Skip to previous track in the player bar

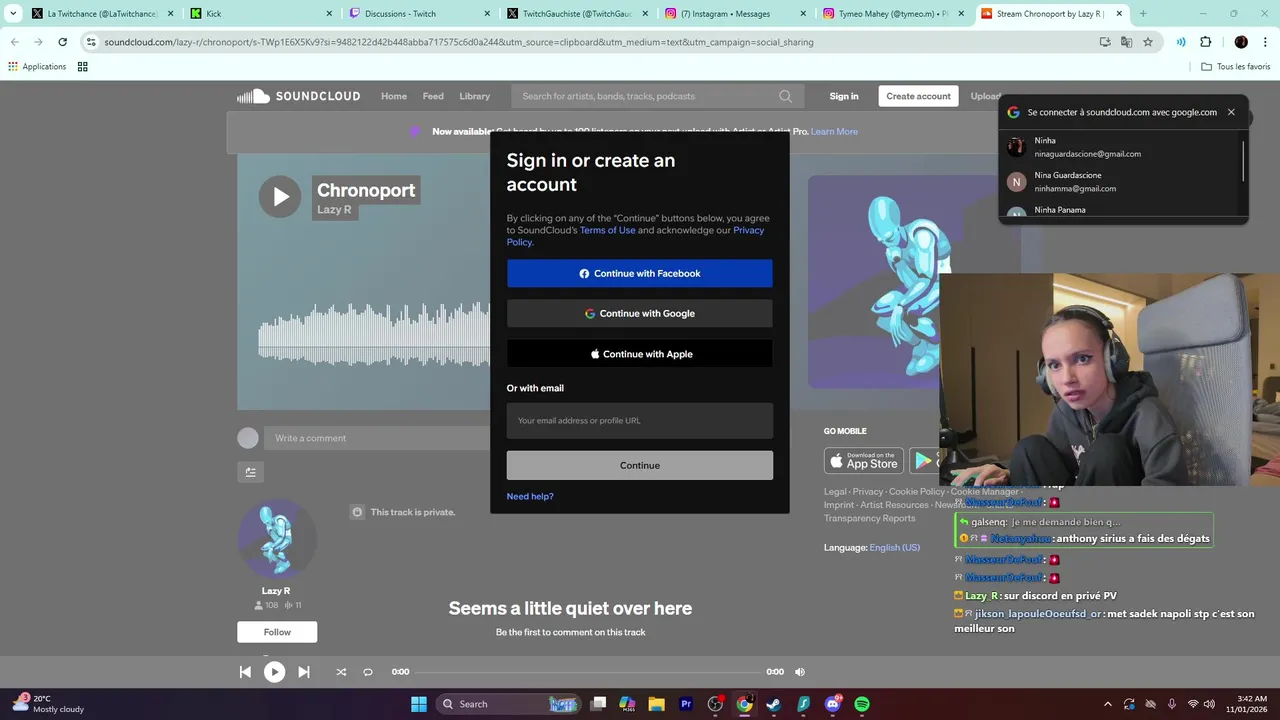[245, 672]
